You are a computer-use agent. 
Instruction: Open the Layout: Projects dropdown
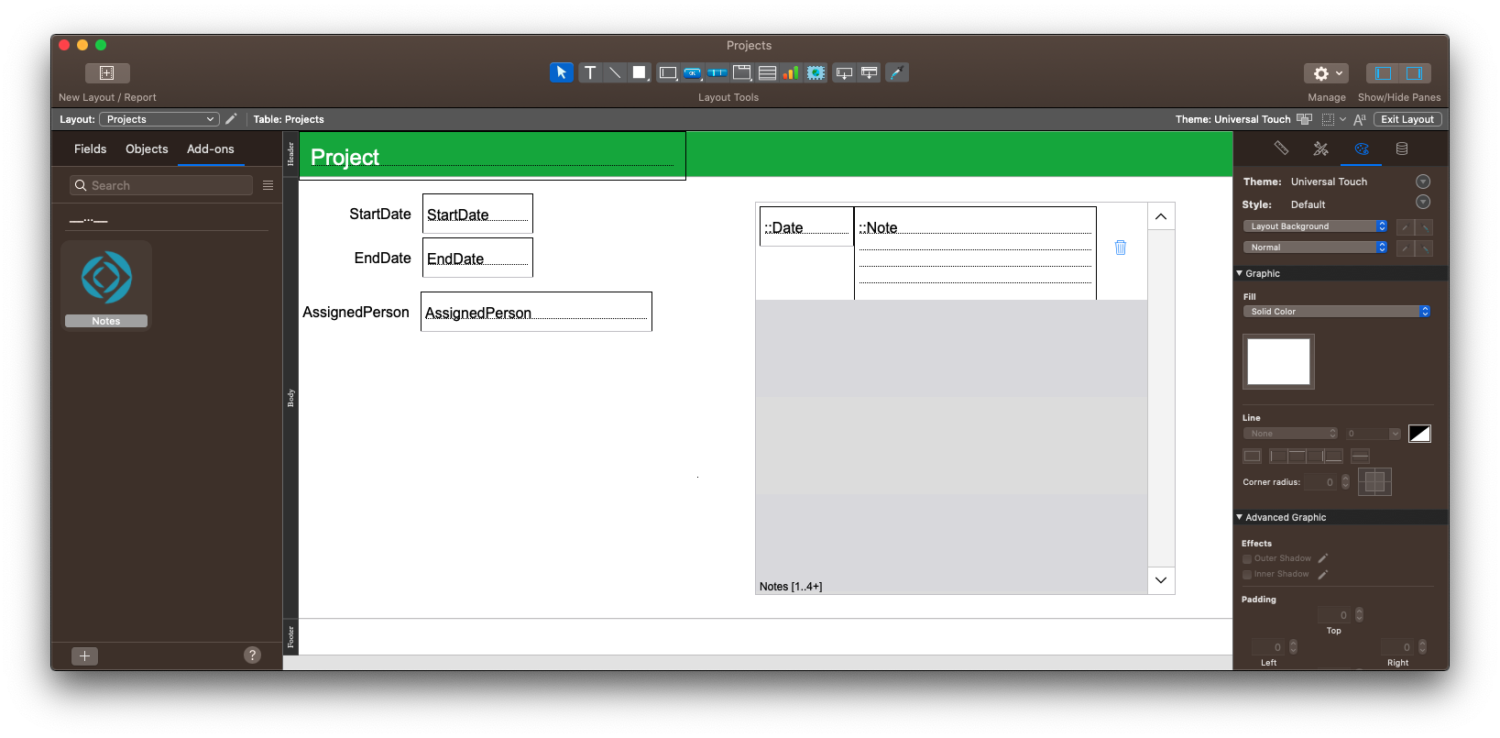[159, 119]
